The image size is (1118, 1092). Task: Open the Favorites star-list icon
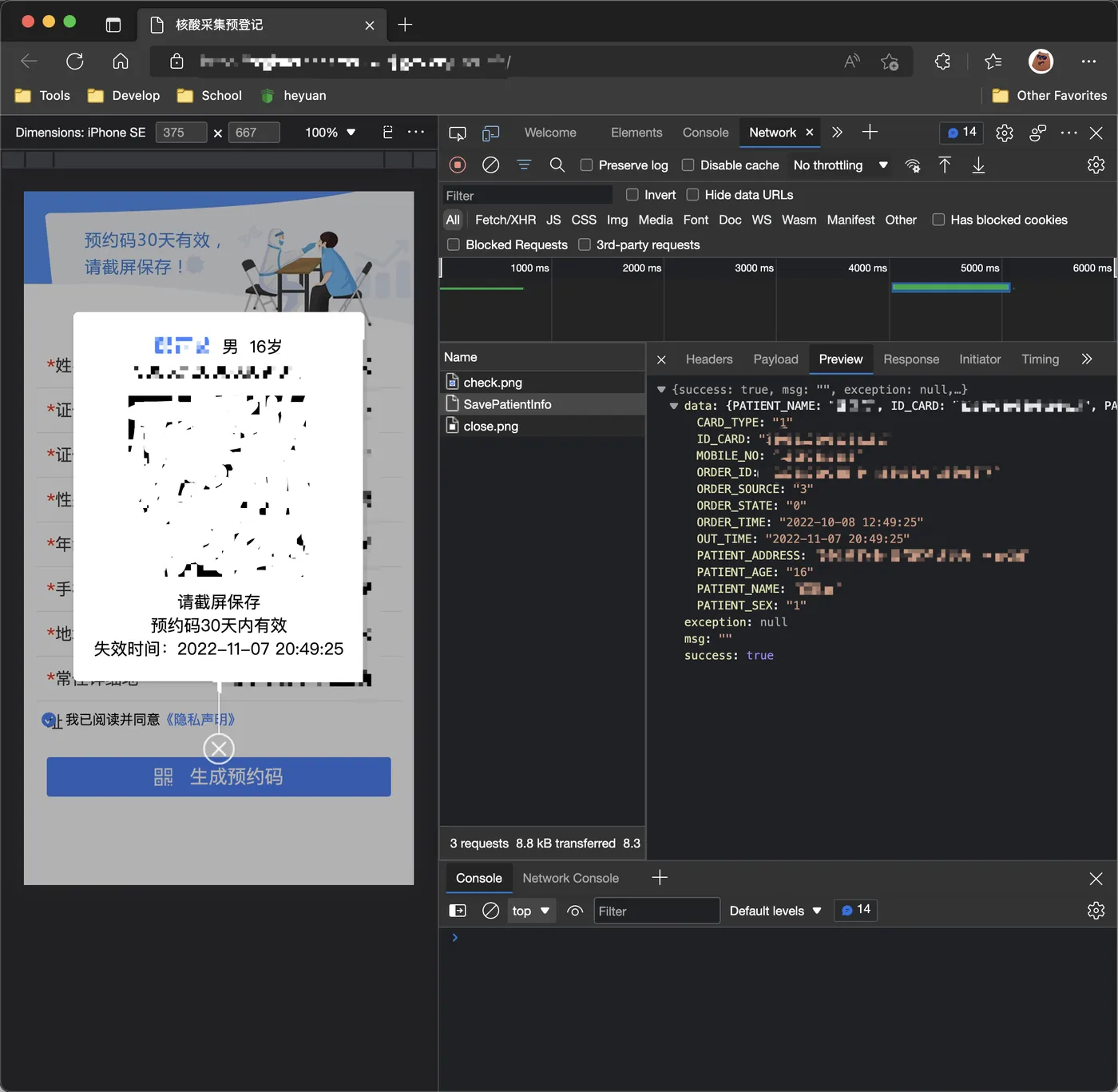pos(993,62)
